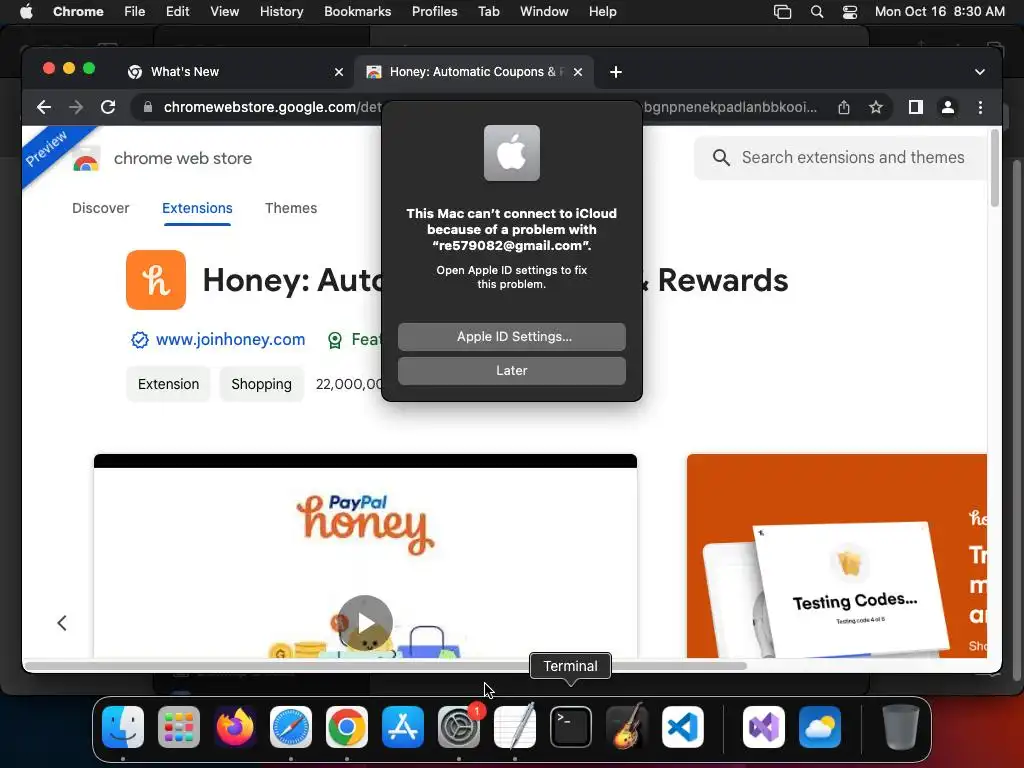Open the Trash in the Dock

click(x=901, y=727)
